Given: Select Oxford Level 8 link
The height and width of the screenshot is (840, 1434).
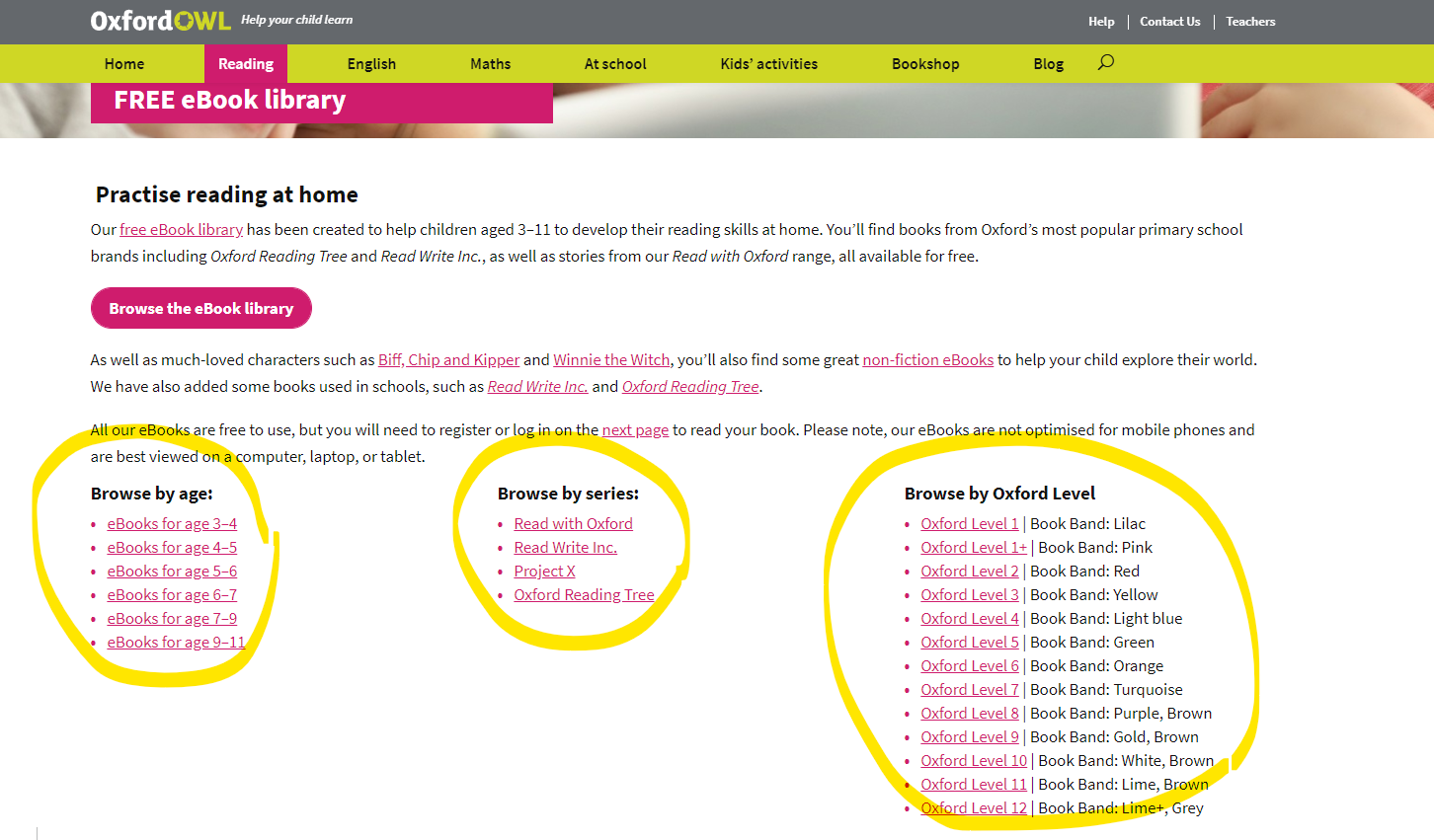Looking at the screenshot, I should [970, 713].
